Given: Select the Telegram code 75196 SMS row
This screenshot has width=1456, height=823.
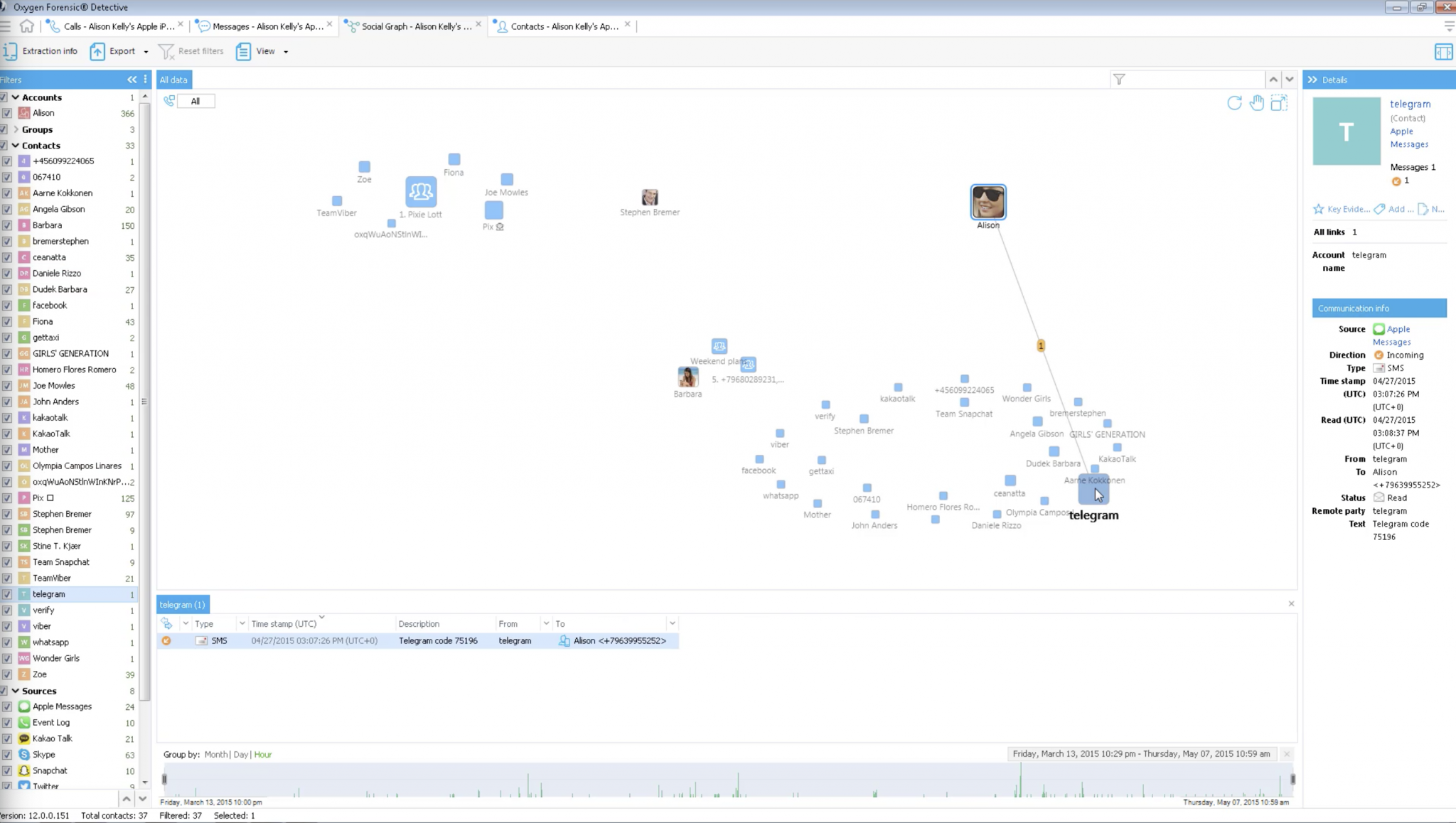Looking at the screenshot, I should (427, 640).
